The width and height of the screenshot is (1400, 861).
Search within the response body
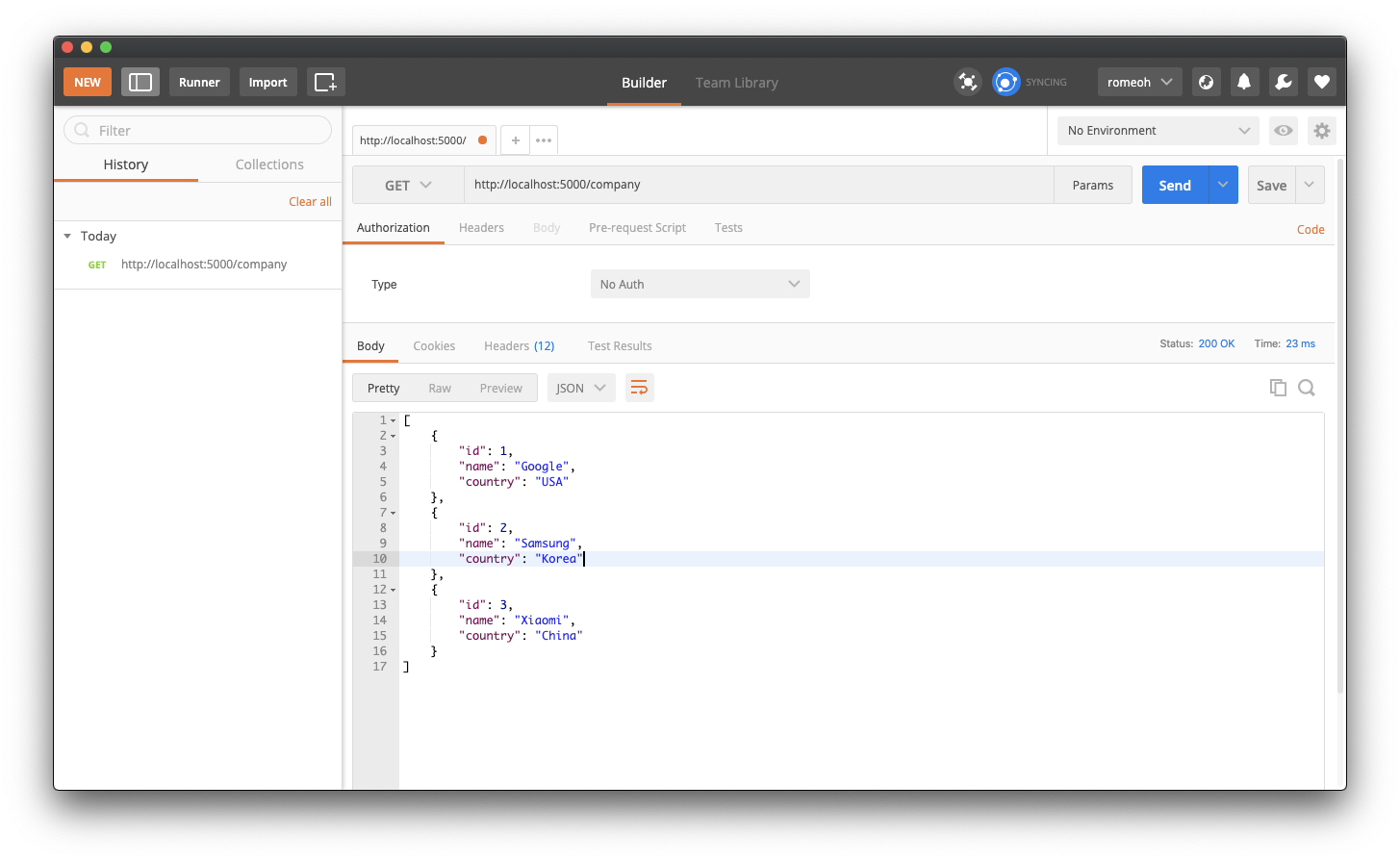[x=1307, y=388]
